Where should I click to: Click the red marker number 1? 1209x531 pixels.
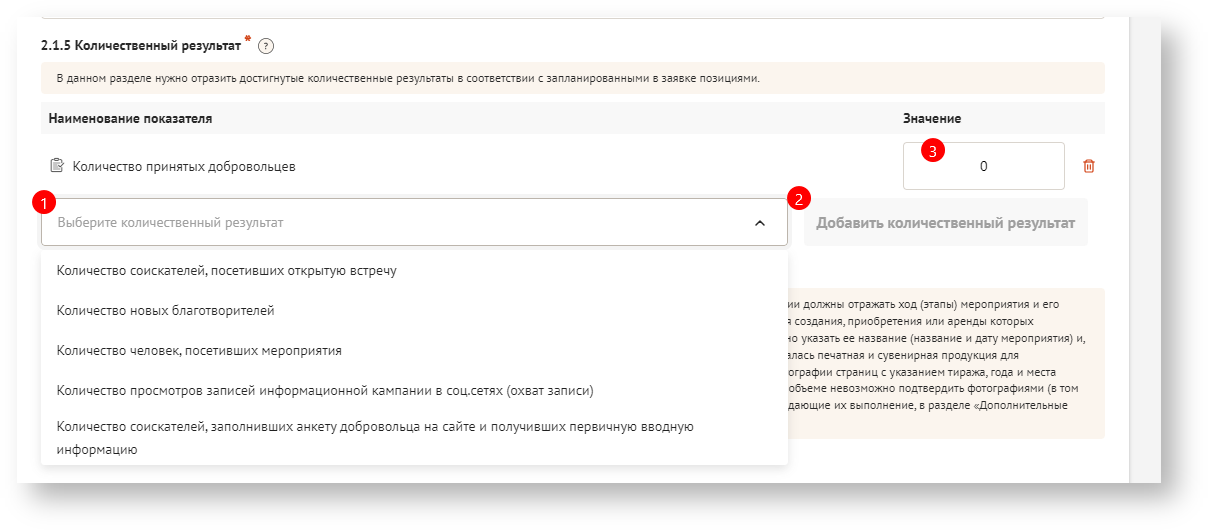(x=41, y=203)
